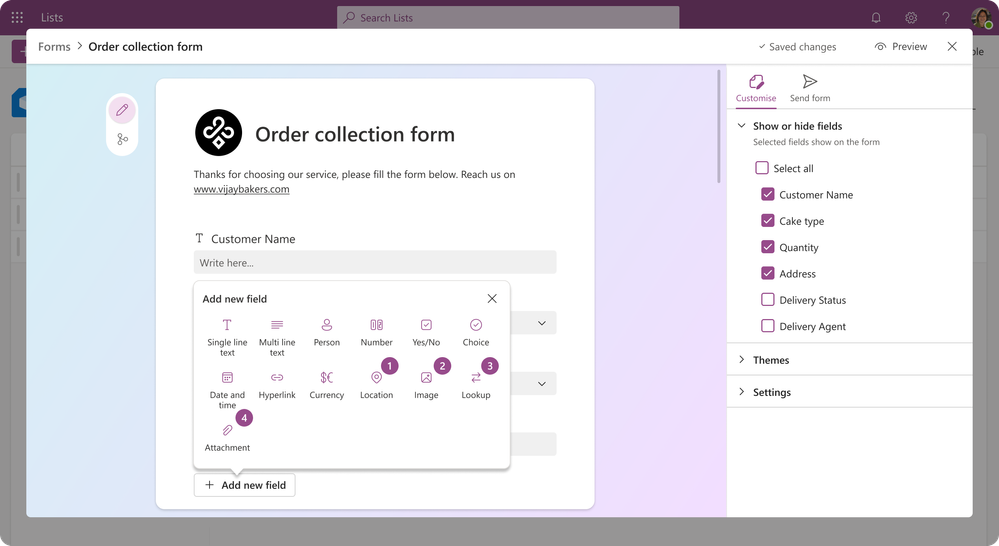Open the branching icon below the pencil

(122, 139)
